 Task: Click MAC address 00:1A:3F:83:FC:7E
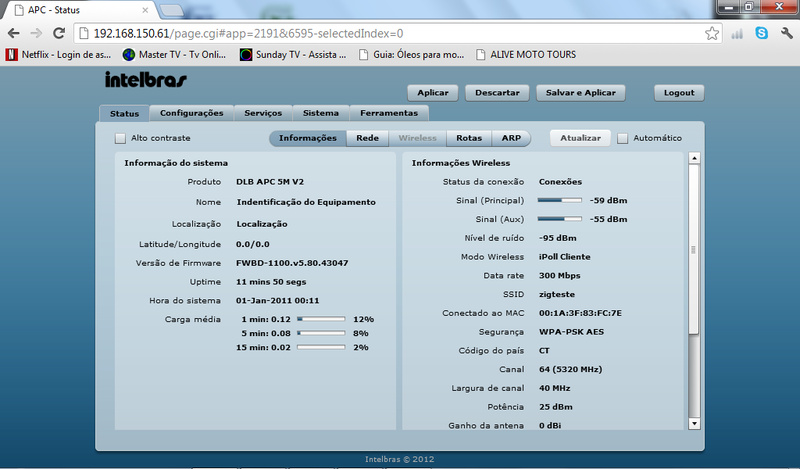click(x=580, y=313)
